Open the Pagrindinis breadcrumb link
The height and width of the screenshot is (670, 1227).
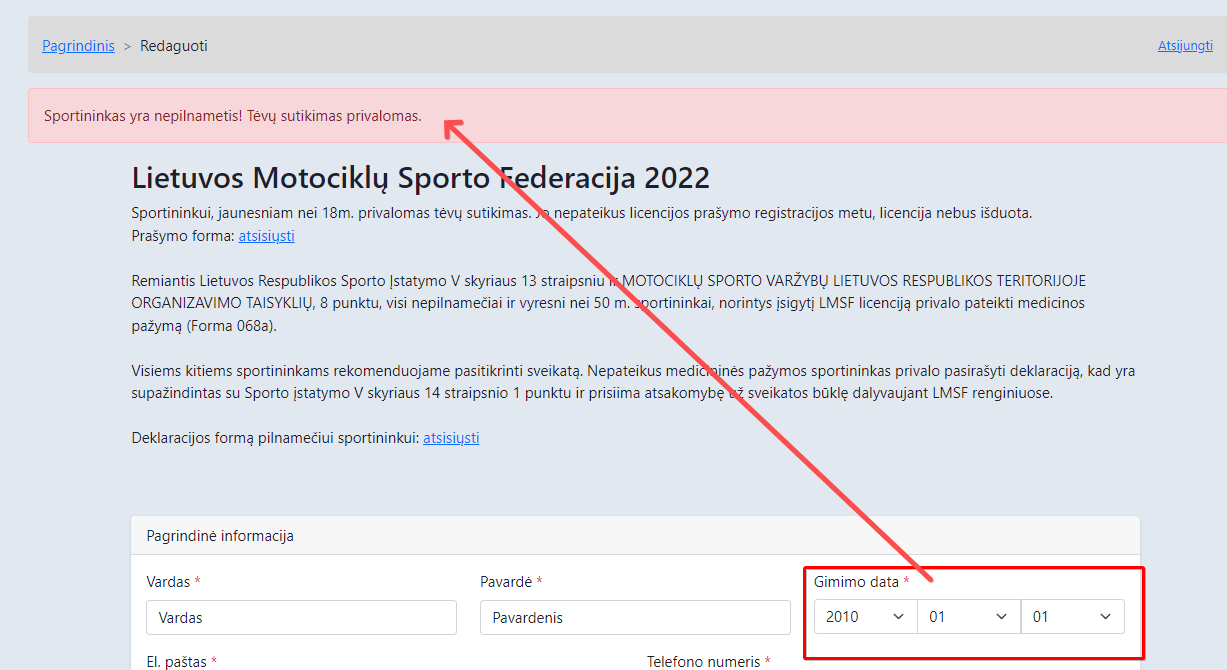click(x=78, y=46)
